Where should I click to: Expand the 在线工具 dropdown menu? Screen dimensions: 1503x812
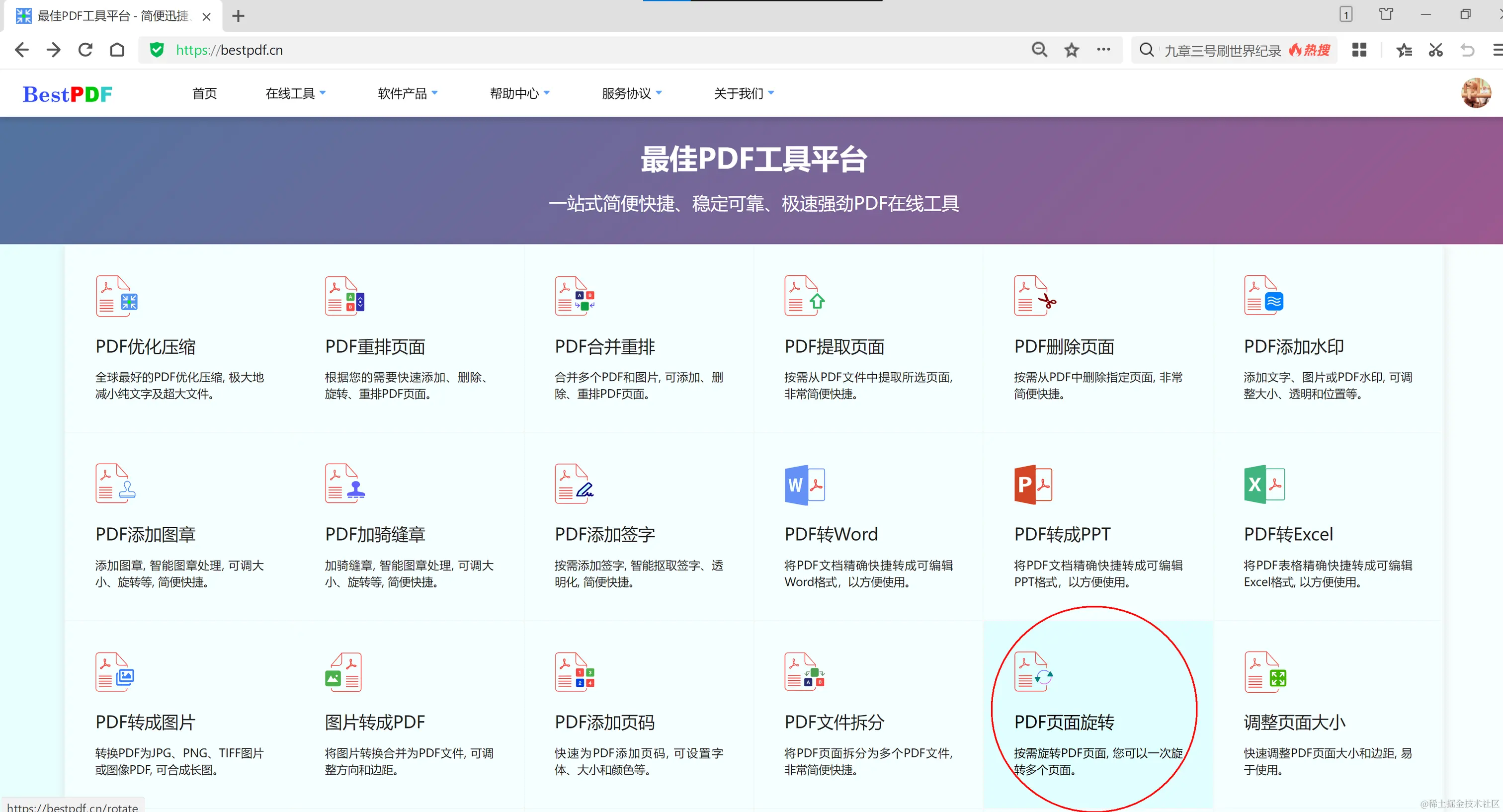click(295, 93)
